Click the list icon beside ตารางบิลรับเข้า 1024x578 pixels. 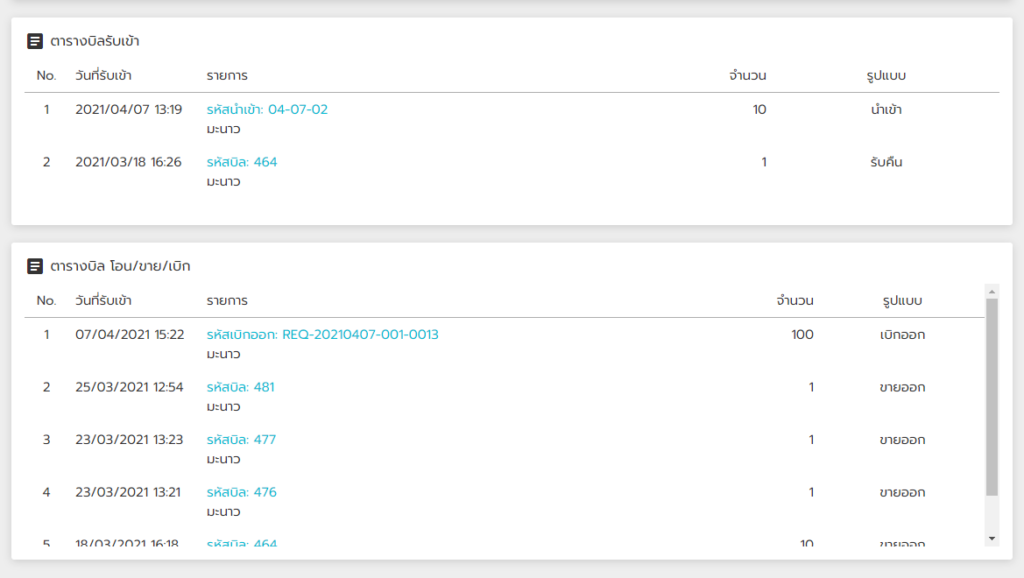[x=35, y=41]
